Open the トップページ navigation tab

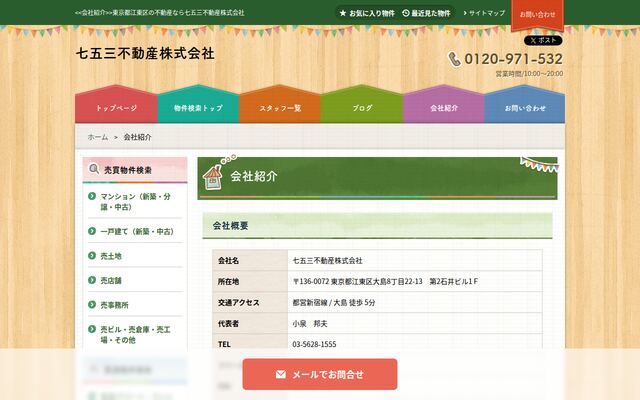pyautogui.click(x=116, y=105)
